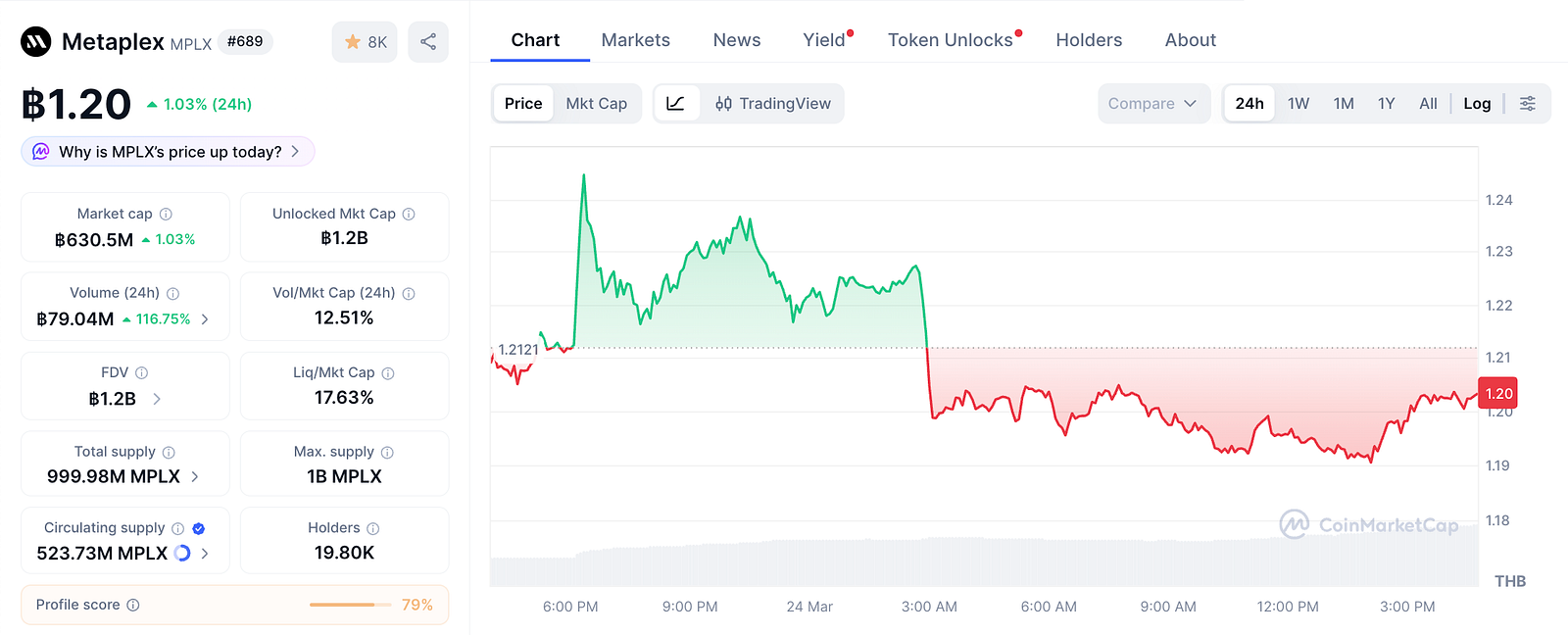1568x635 pixels.
Task: Show Profile score info icon
Action: coord(133,605)
